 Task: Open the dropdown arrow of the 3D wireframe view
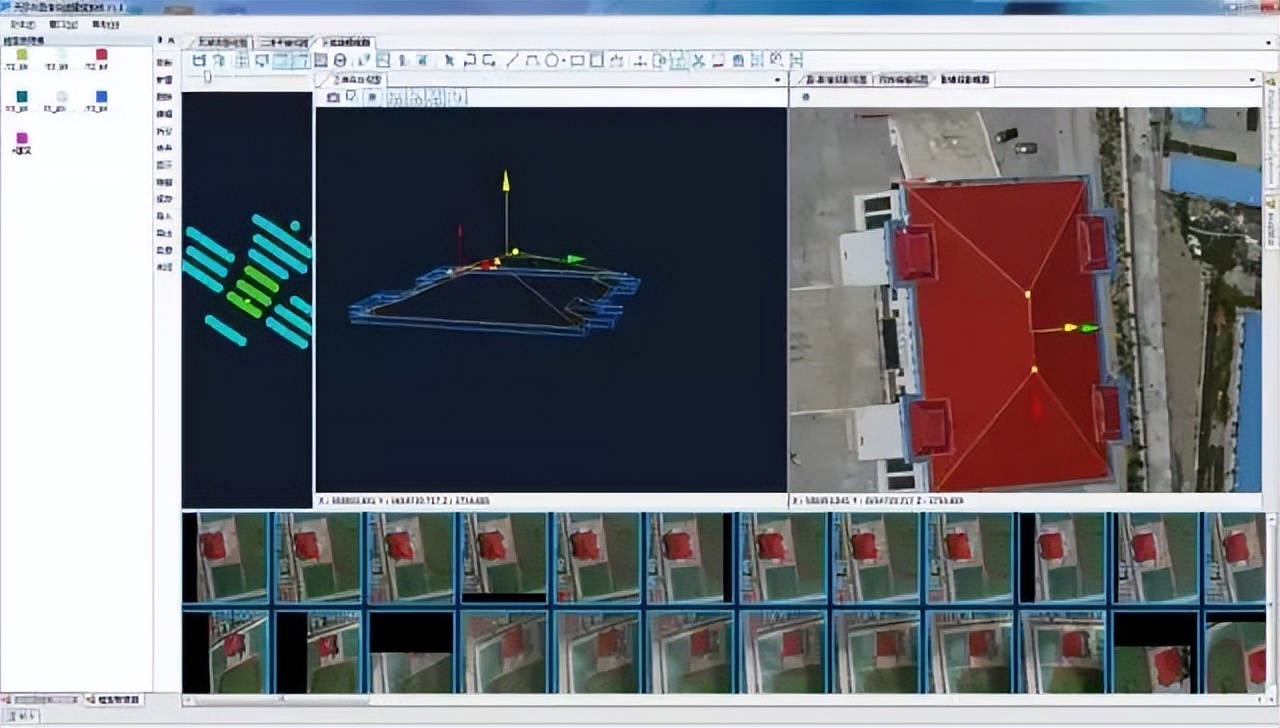(778, 80)
